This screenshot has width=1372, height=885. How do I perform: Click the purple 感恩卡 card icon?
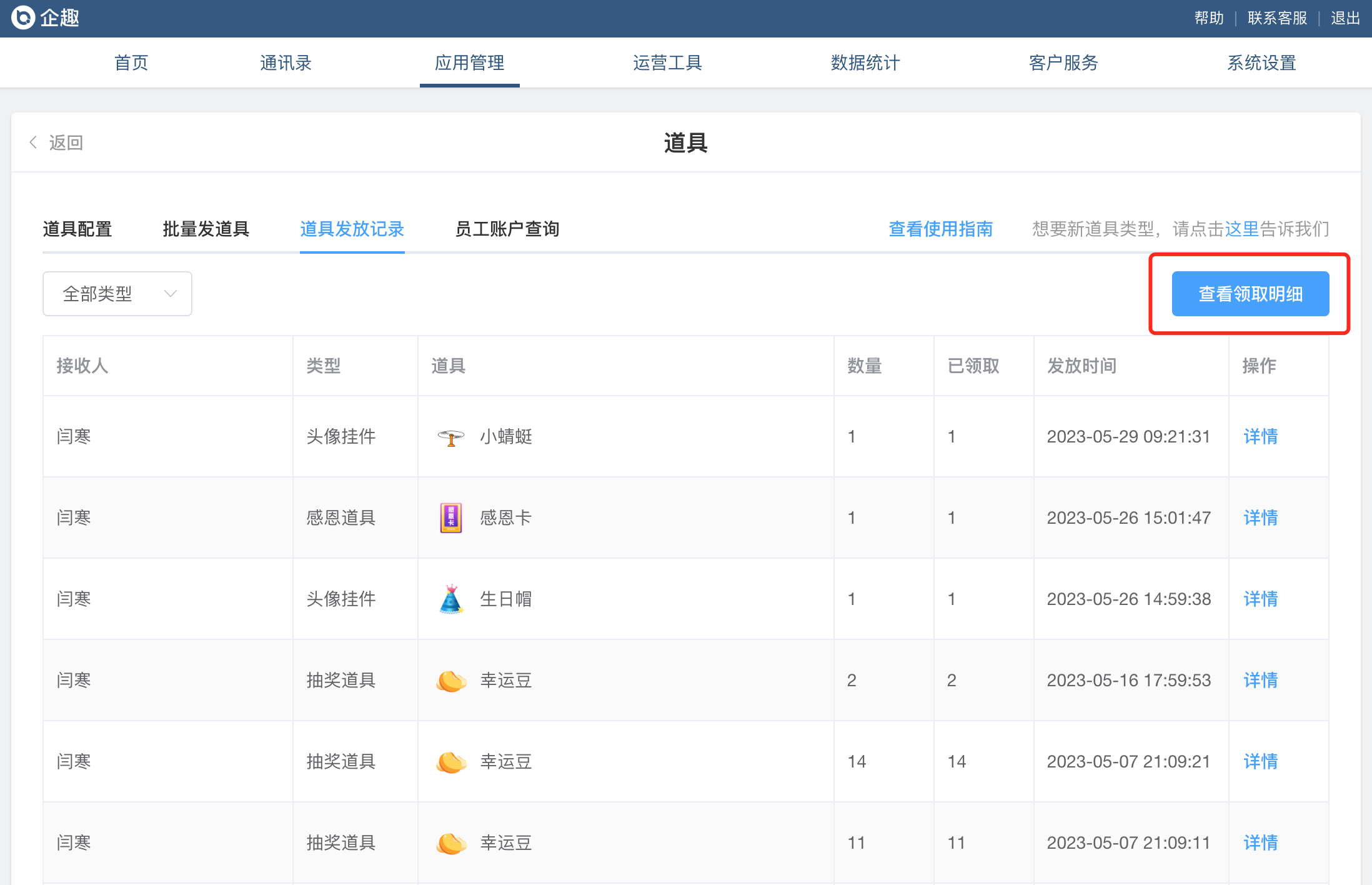[450, 517]
